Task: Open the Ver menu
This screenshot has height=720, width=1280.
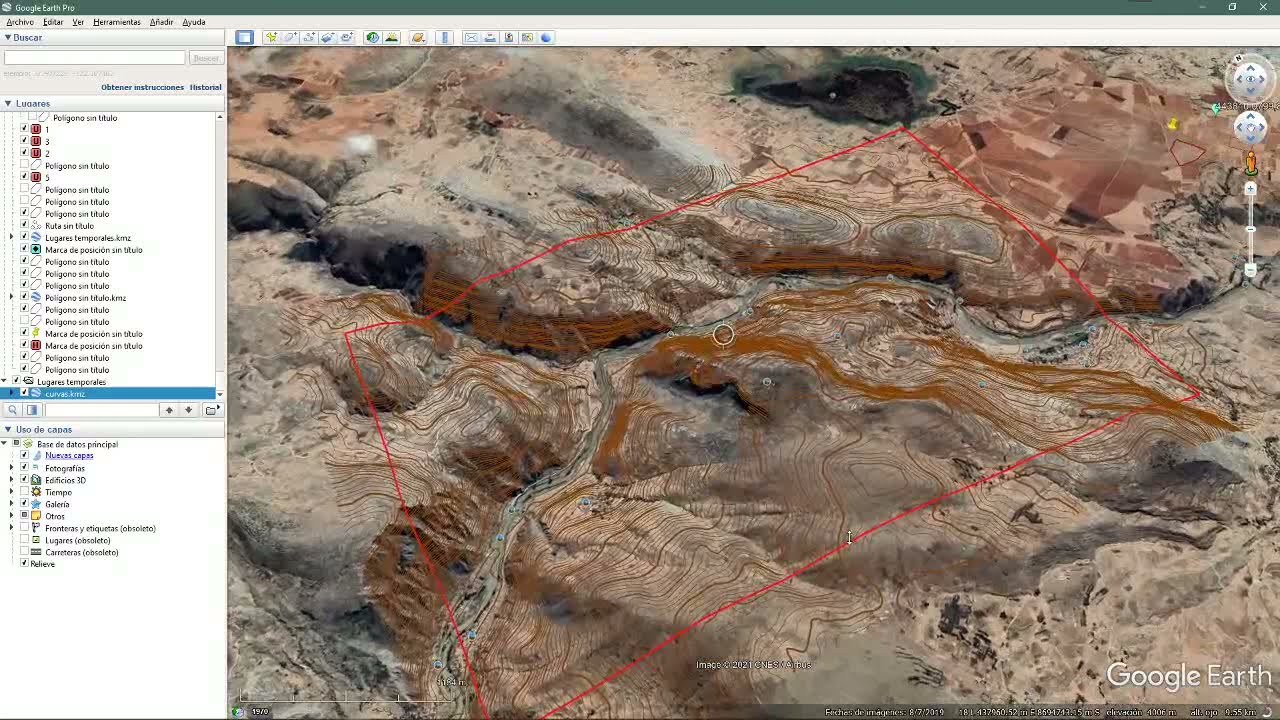Action: click(78, 22)
